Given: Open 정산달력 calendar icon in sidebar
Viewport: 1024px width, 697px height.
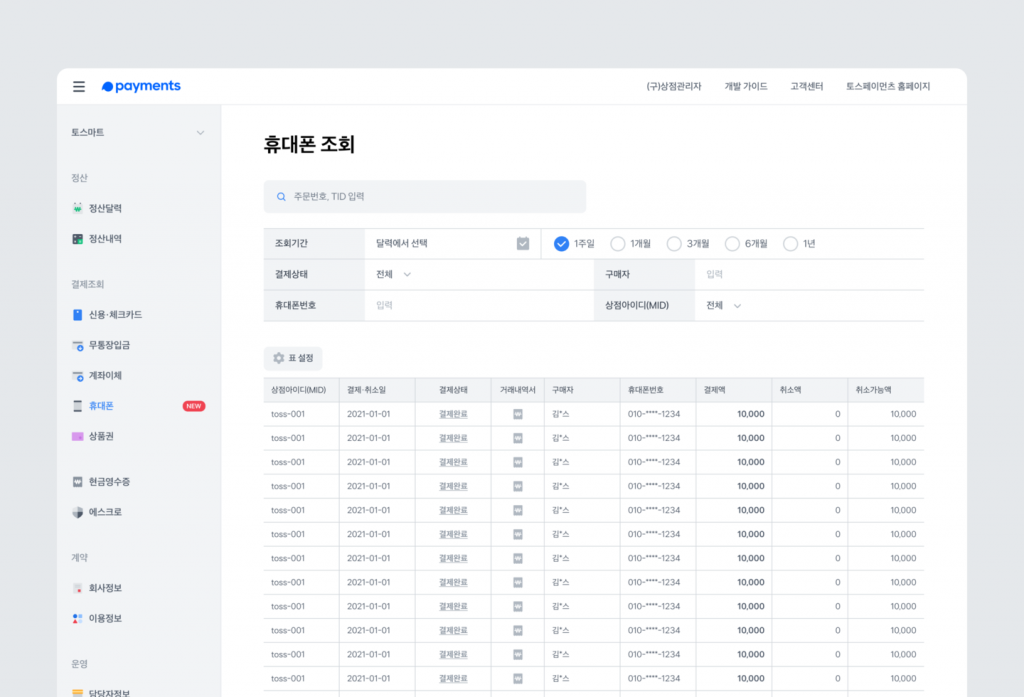Looking at the screenshot, I should [78, 208].
